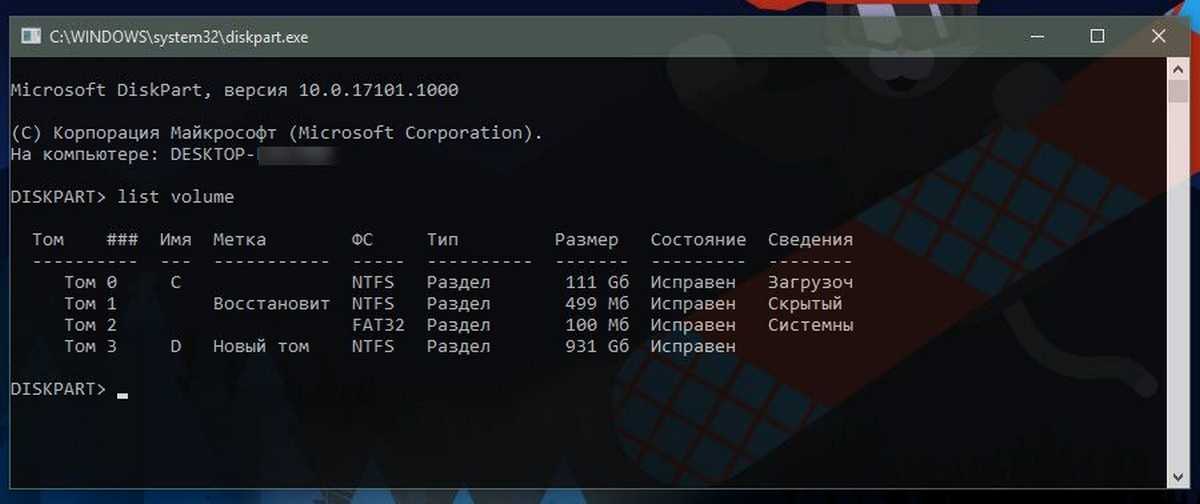Close the diskpart.exe window
Image resolution: width=1200 pixels, height=504 pixels.
click(x=1157, y=37)
